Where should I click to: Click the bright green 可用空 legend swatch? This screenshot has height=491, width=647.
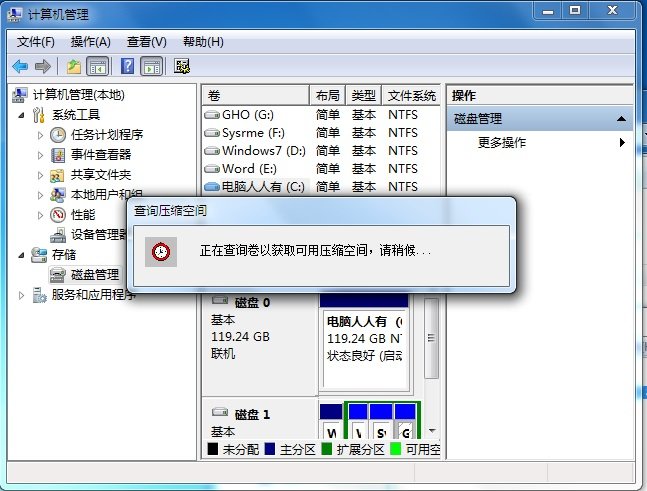pos(395,449)
